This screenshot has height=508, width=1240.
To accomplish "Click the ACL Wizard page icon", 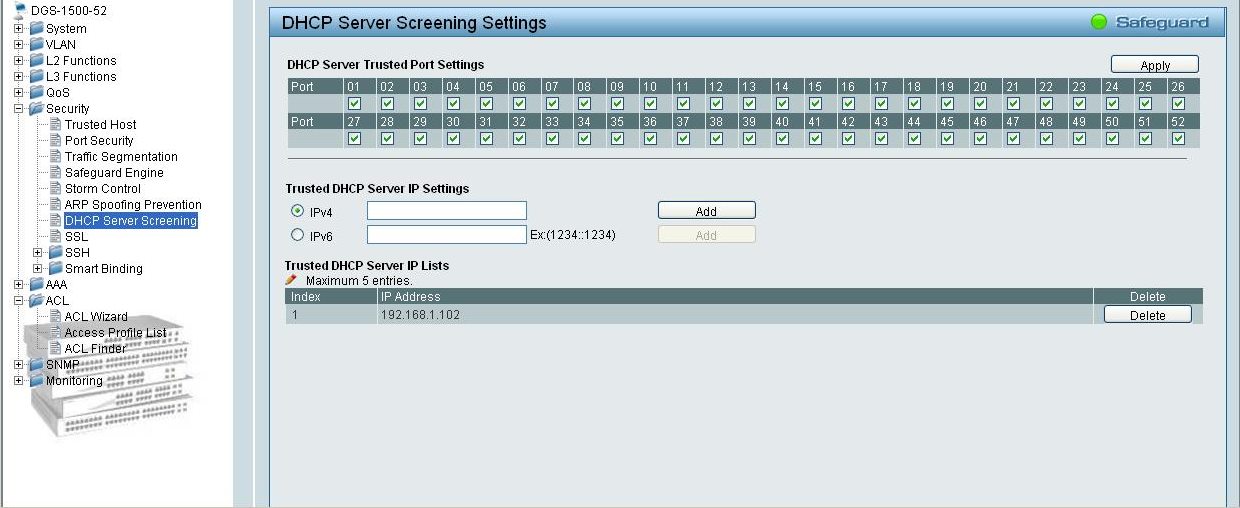I will (x=56, y=316).
